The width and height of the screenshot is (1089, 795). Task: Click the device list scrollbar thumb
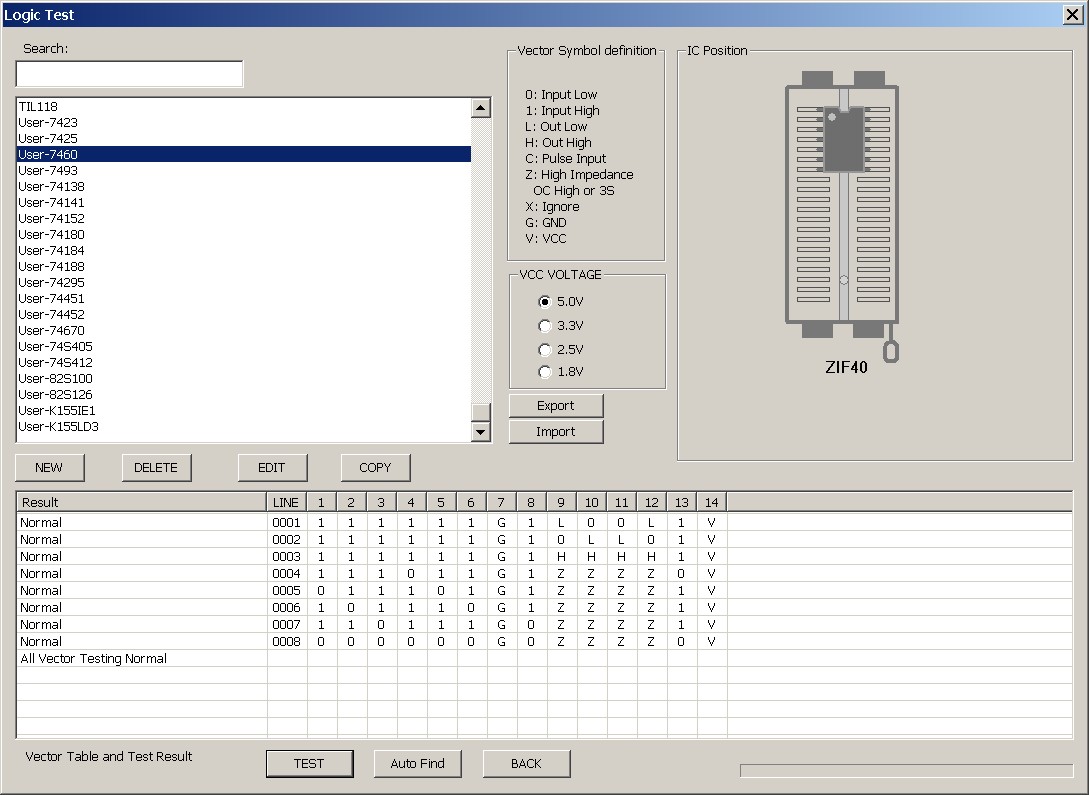pyautogui.click(x=481, y=412)
